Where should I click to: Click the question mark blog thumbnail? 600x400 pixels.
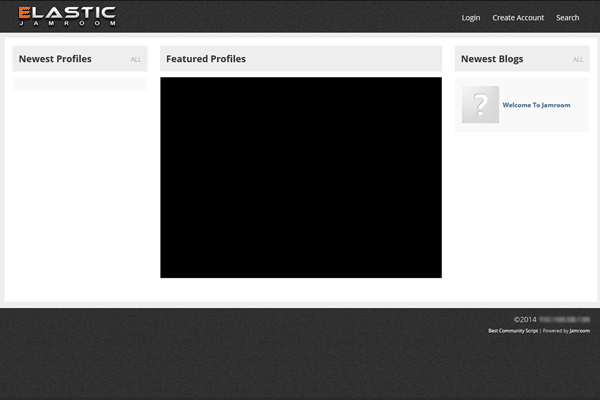[480, 105]
